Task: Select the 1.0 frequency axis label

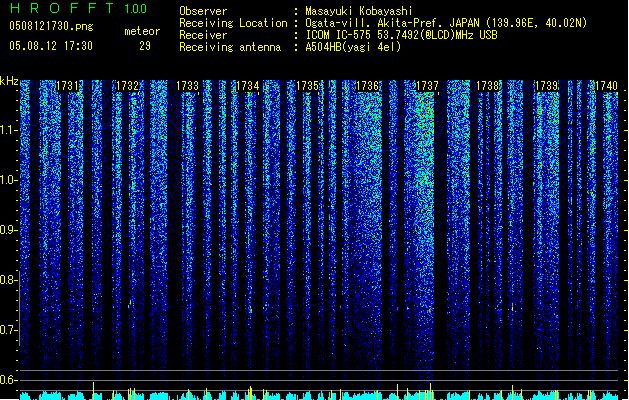Action: 8,180
